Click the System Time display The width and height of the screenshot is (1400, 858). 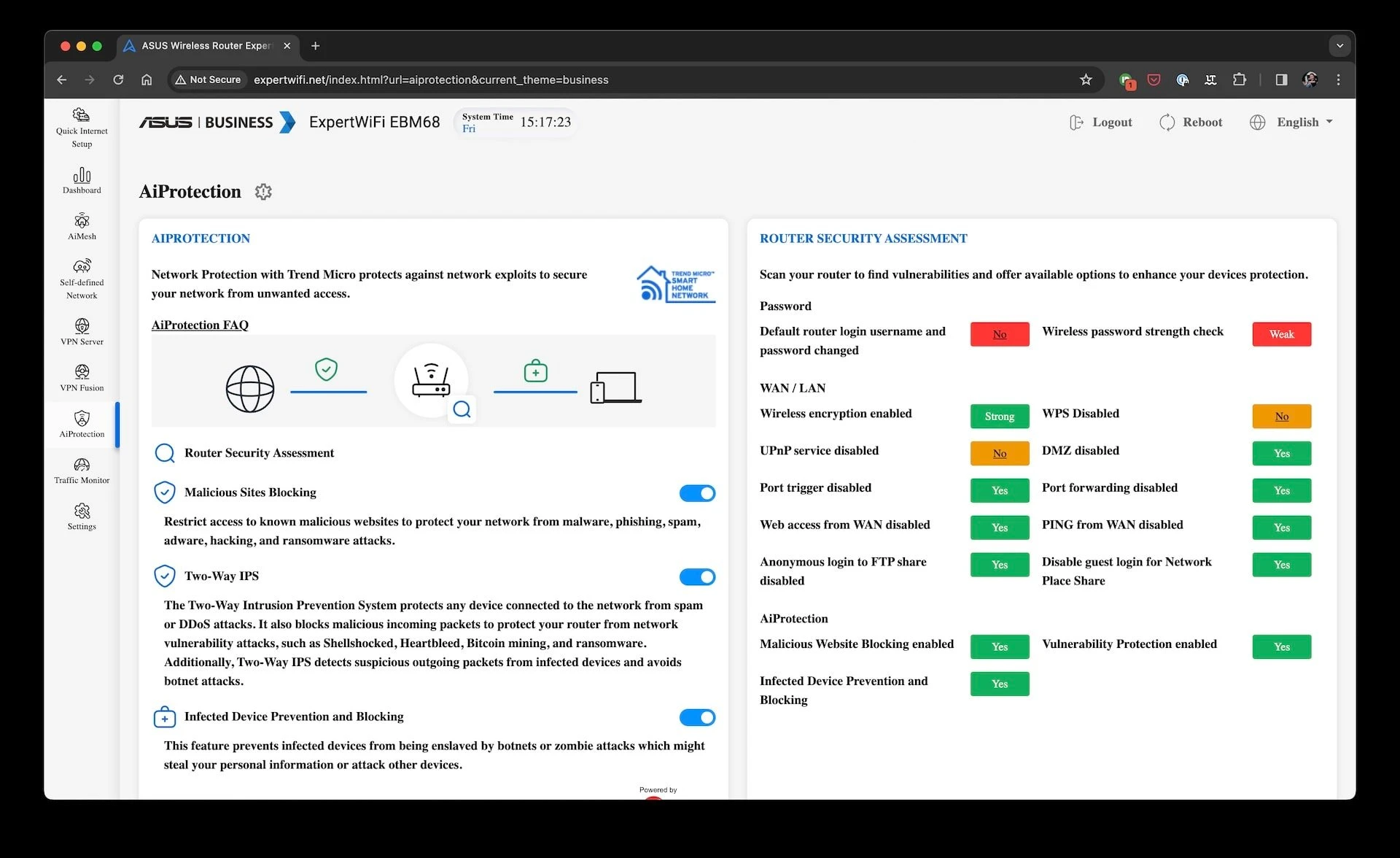pyautogui.click(x=516, y=123)
